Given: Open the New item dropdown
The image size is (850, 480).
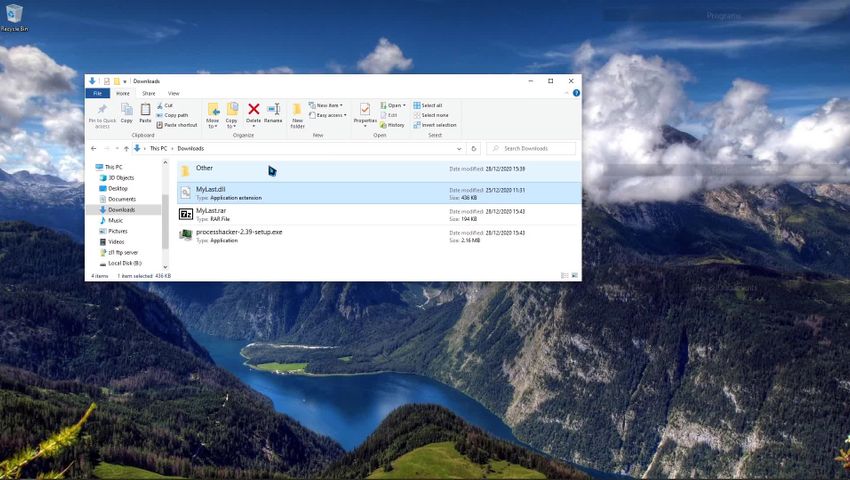Looking at the screenshot, I should coord(326,105).
